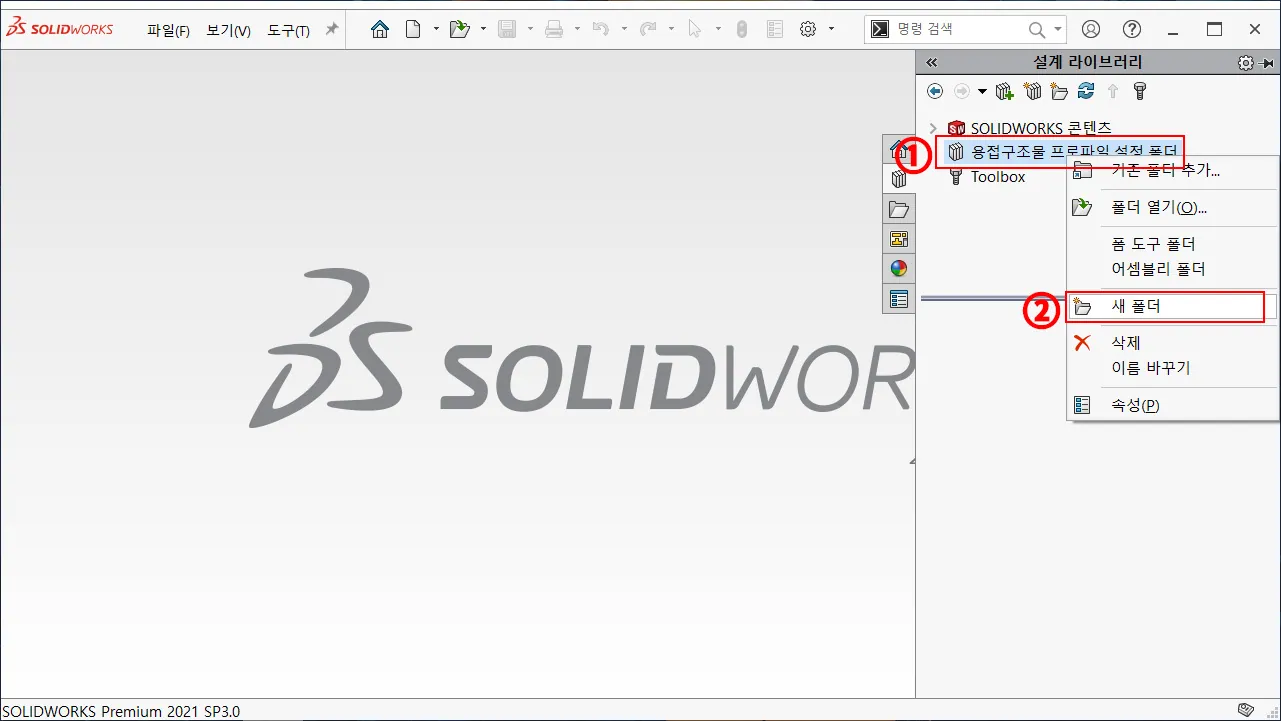Viewport: 1281px width, 721px height.
Task: Open the 파일(F) menu
Action: click(x=168, y=31)
